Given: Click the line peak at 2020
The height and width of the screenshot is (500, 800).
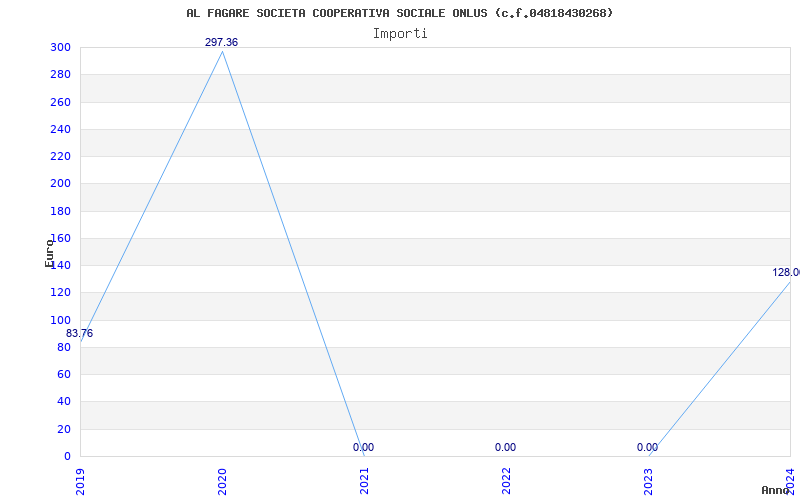Looking at the screenshot, I should (222, 52).
